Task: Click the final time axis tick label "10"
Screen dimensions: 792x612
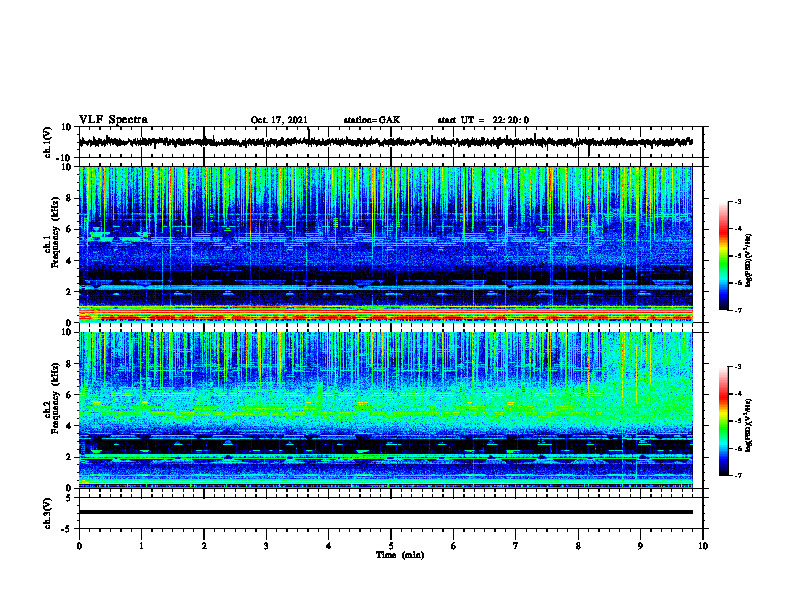Action: click(703, 546)
